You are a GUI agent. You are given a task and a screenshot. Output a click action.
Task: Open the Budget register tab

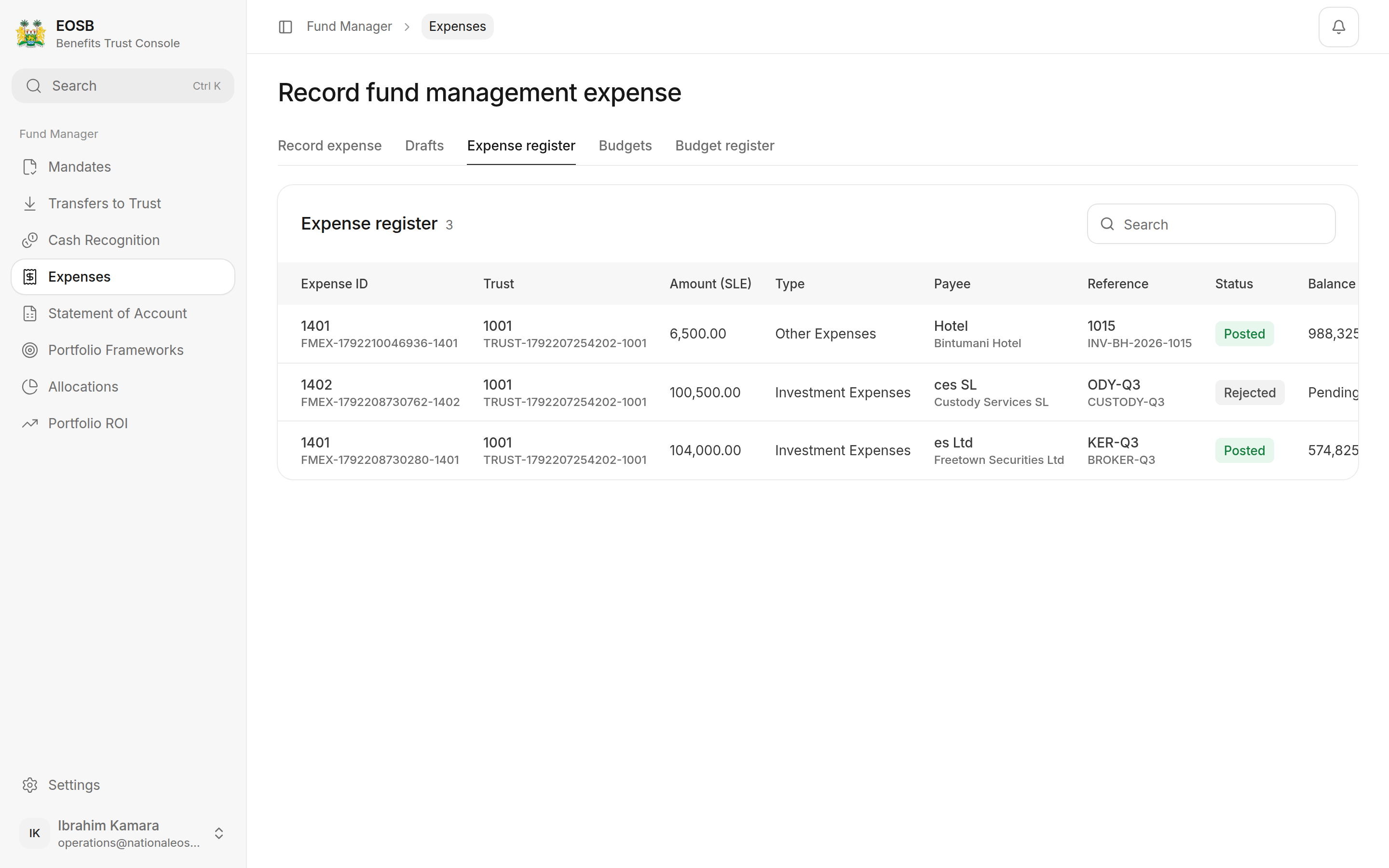[724, 146]
